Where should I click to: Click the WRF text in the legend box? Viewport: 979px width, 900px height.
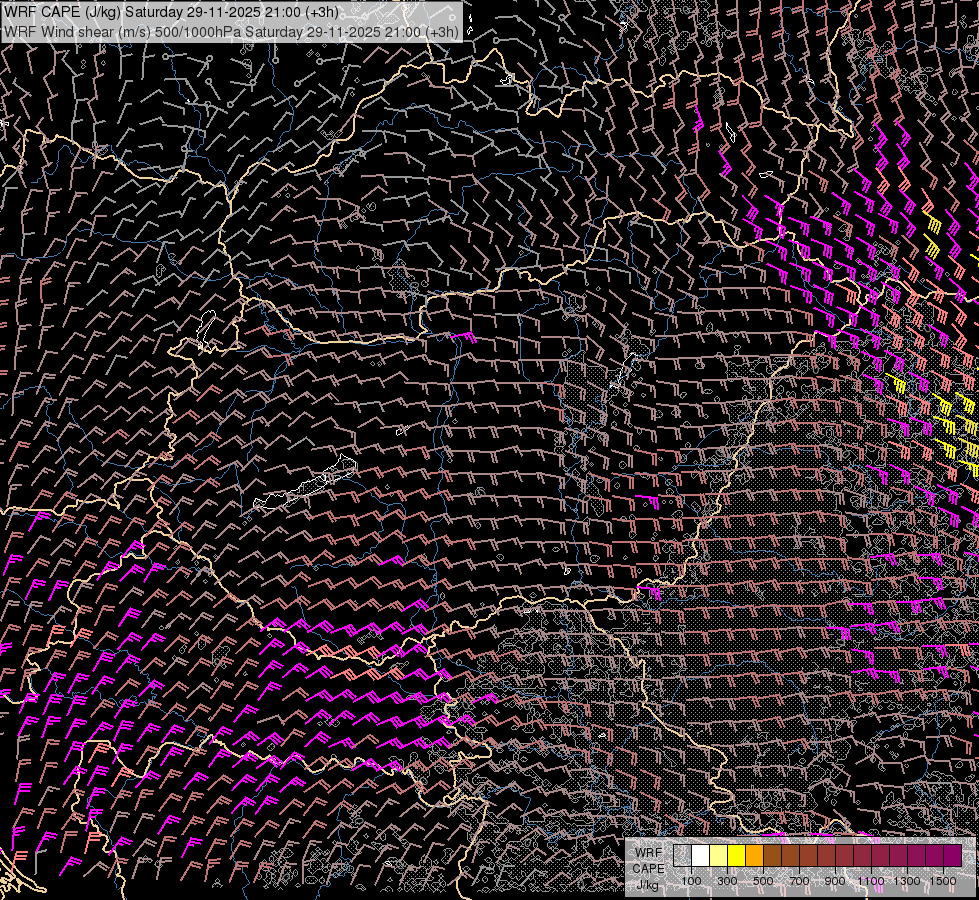[x=648, y=852]
